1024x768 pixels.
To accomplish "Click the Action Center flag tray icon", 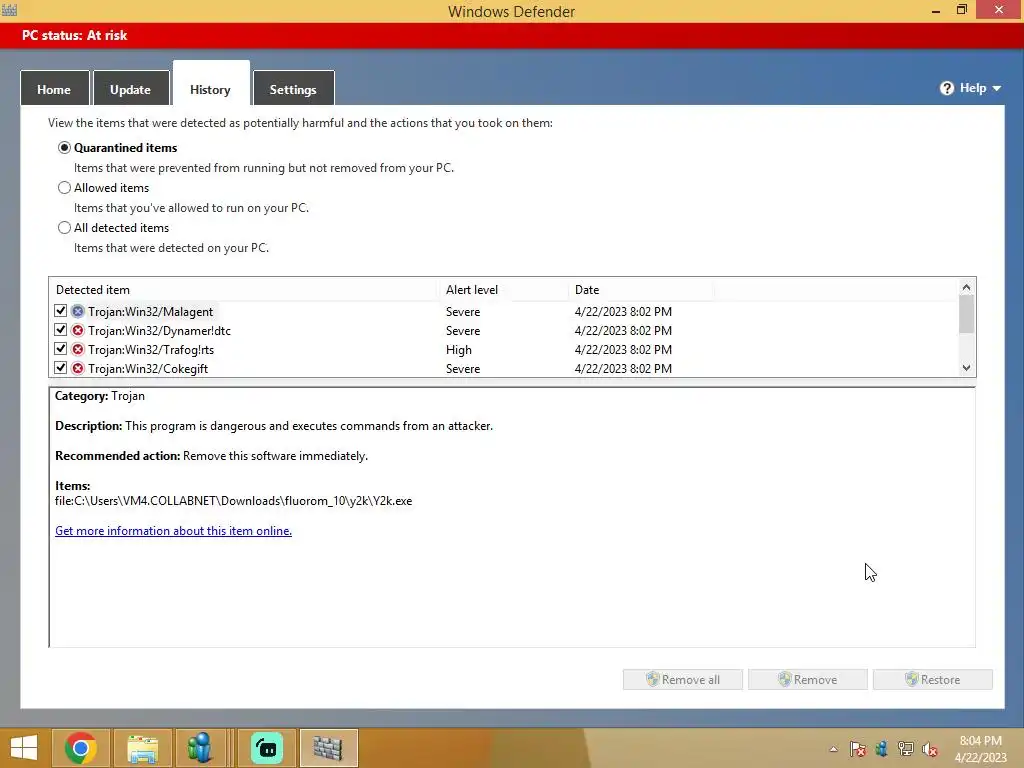I will 857,749.
